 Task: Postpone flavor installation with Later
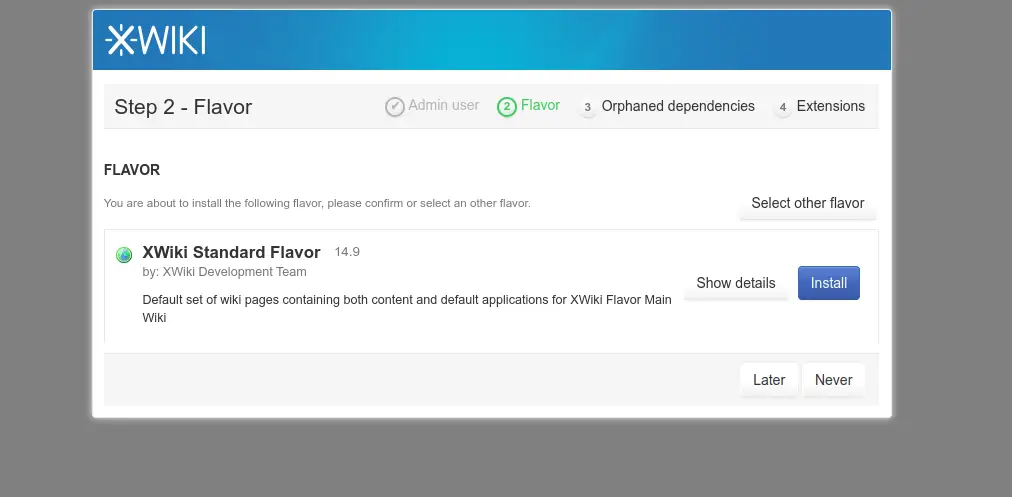click(769, 380)
